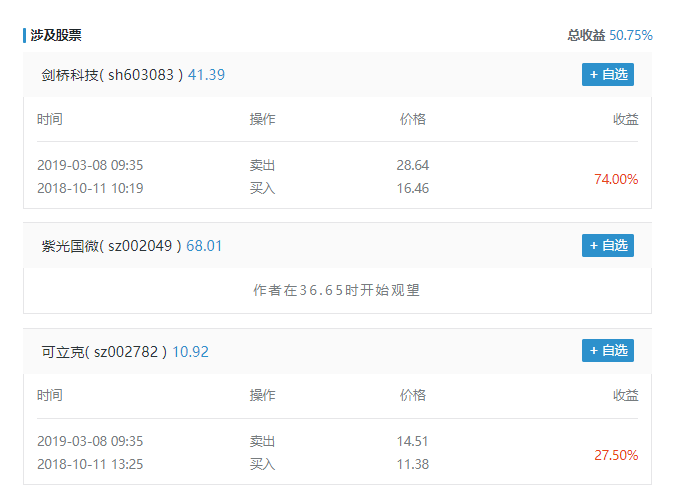This screenshot has height=497, width=679.
Task: Click the 操作 column header in 剑桥科技 table
Action: point(262,119)
